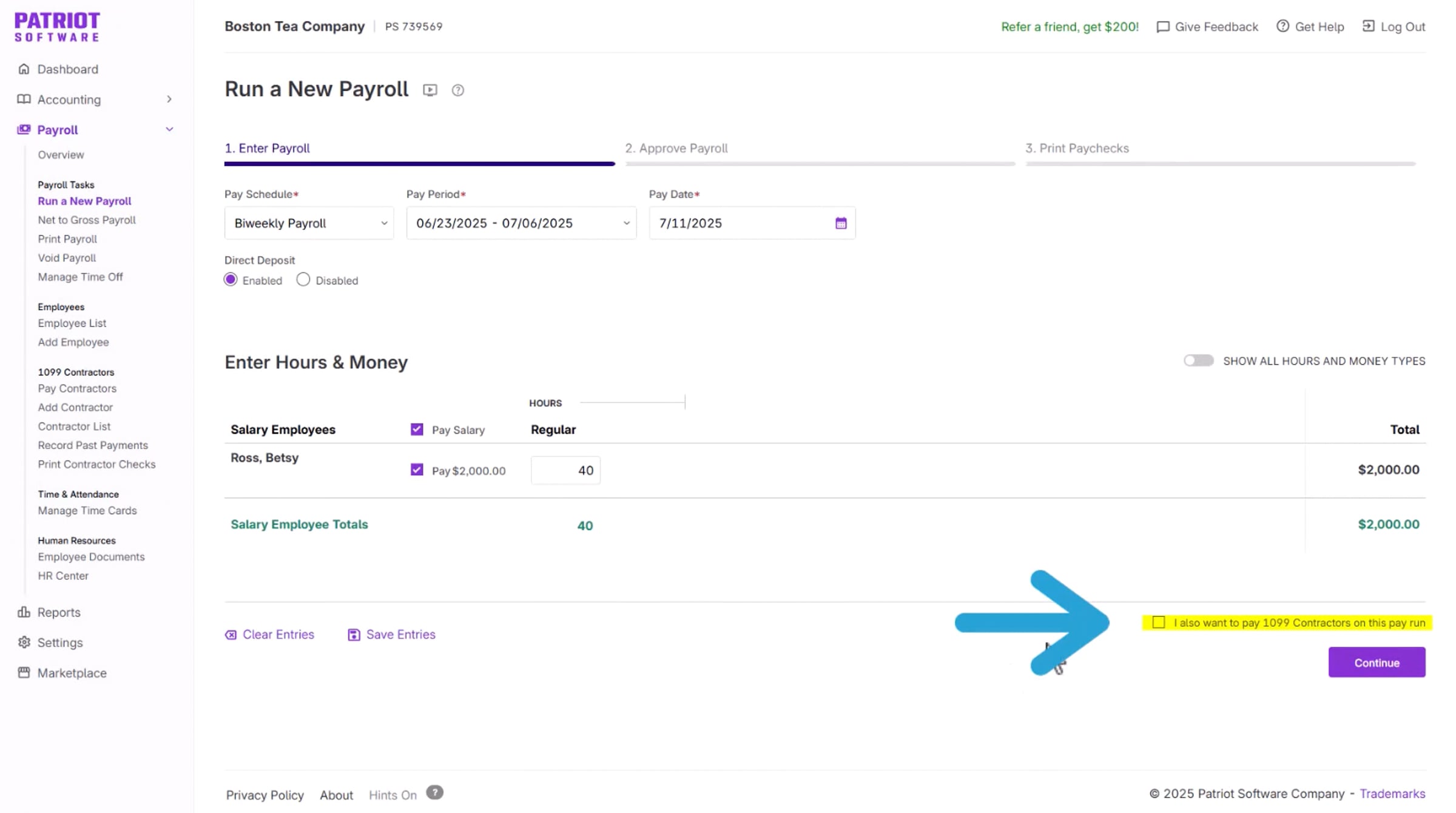Open Record Past Payments
This screenshot has height=813, width=1456.
(93, 445)
